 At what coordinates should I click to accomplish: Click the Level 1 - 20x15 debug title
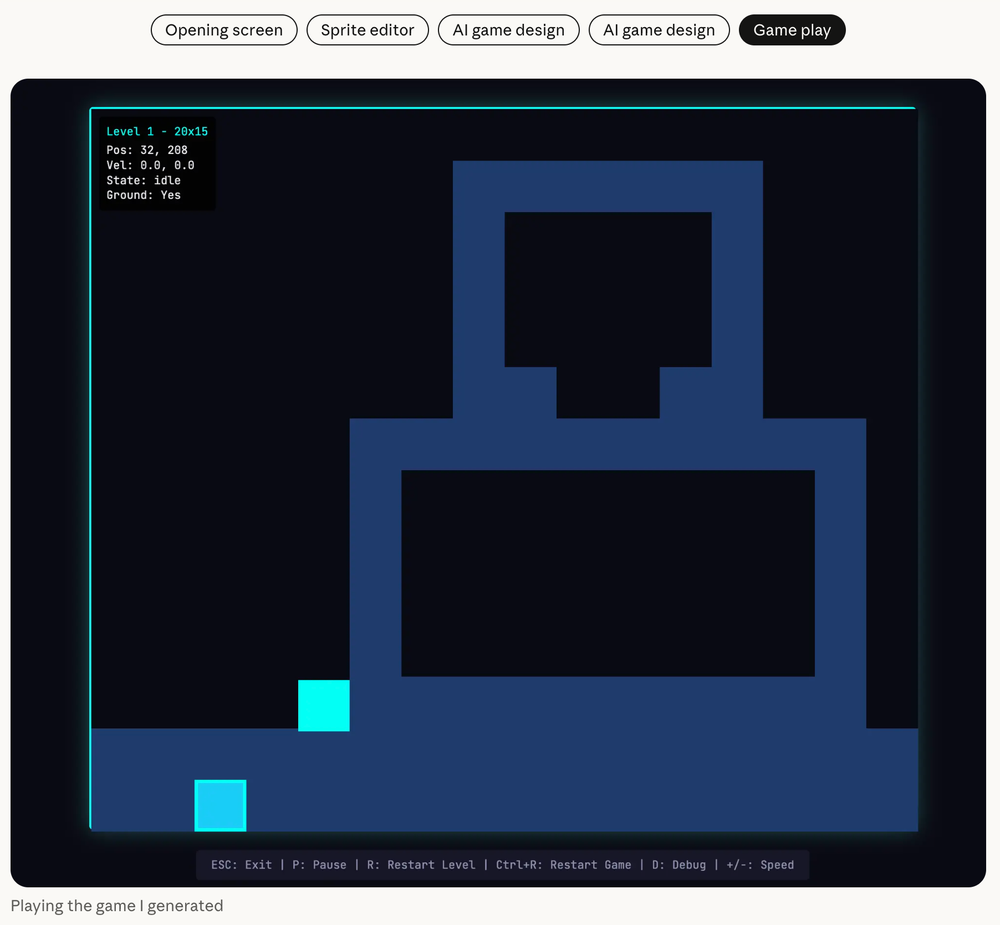coord(157,132)
